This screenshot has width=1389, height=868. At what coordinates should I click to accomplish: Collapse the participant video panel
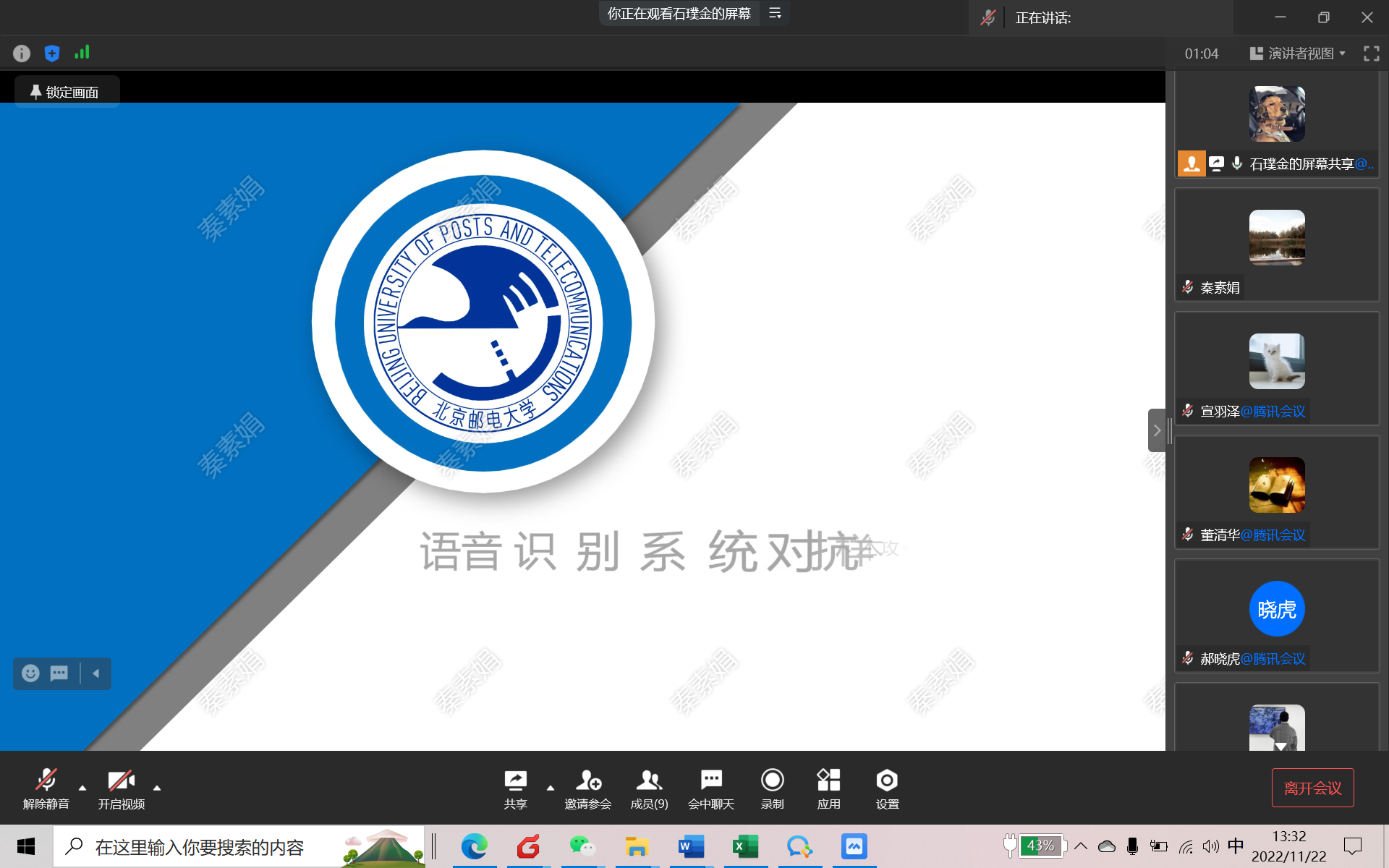pyautogui.click(x=1156, y=430)
